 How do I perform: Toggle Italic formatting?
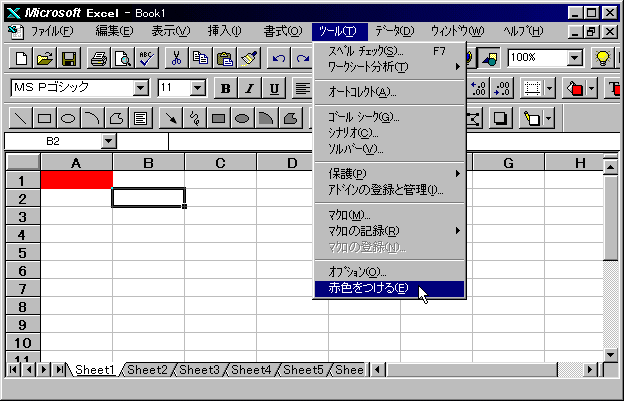(250, 88)
